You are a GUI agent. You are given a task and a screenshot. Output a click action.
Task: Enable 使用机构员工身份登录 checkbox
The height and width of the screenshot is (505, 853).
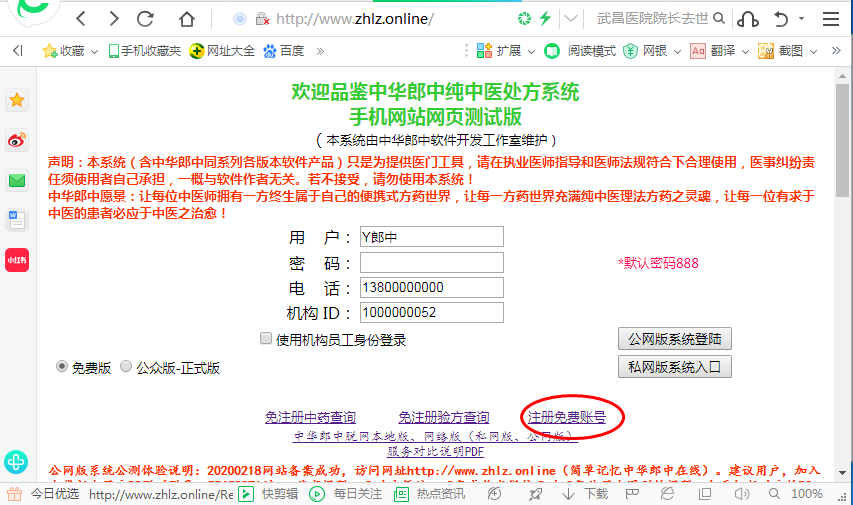point(266,339)
